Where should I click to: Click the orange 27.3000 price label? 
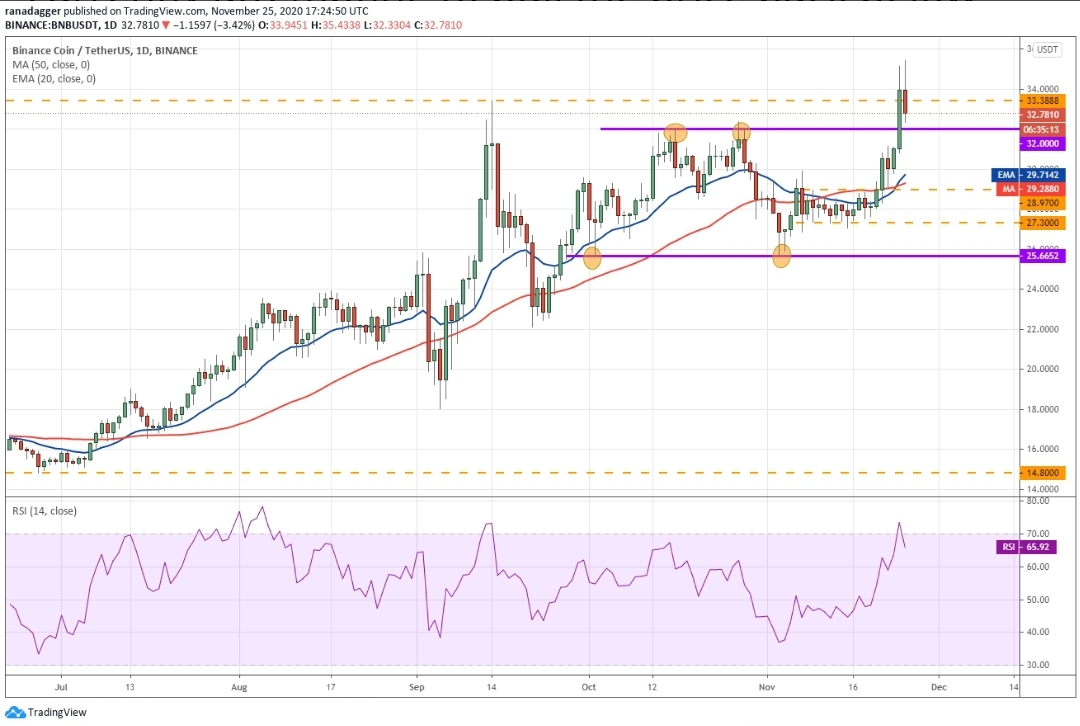(x=1043, y=223)
